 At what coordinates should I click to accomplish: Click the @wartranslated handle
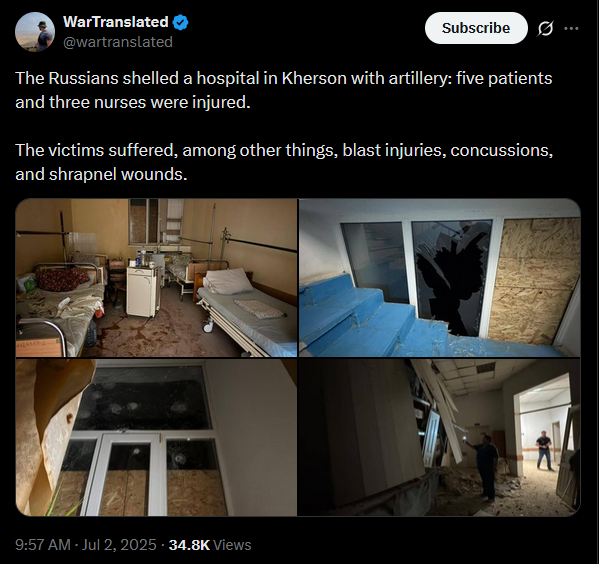pyautogui.click(x=118, y=42)
